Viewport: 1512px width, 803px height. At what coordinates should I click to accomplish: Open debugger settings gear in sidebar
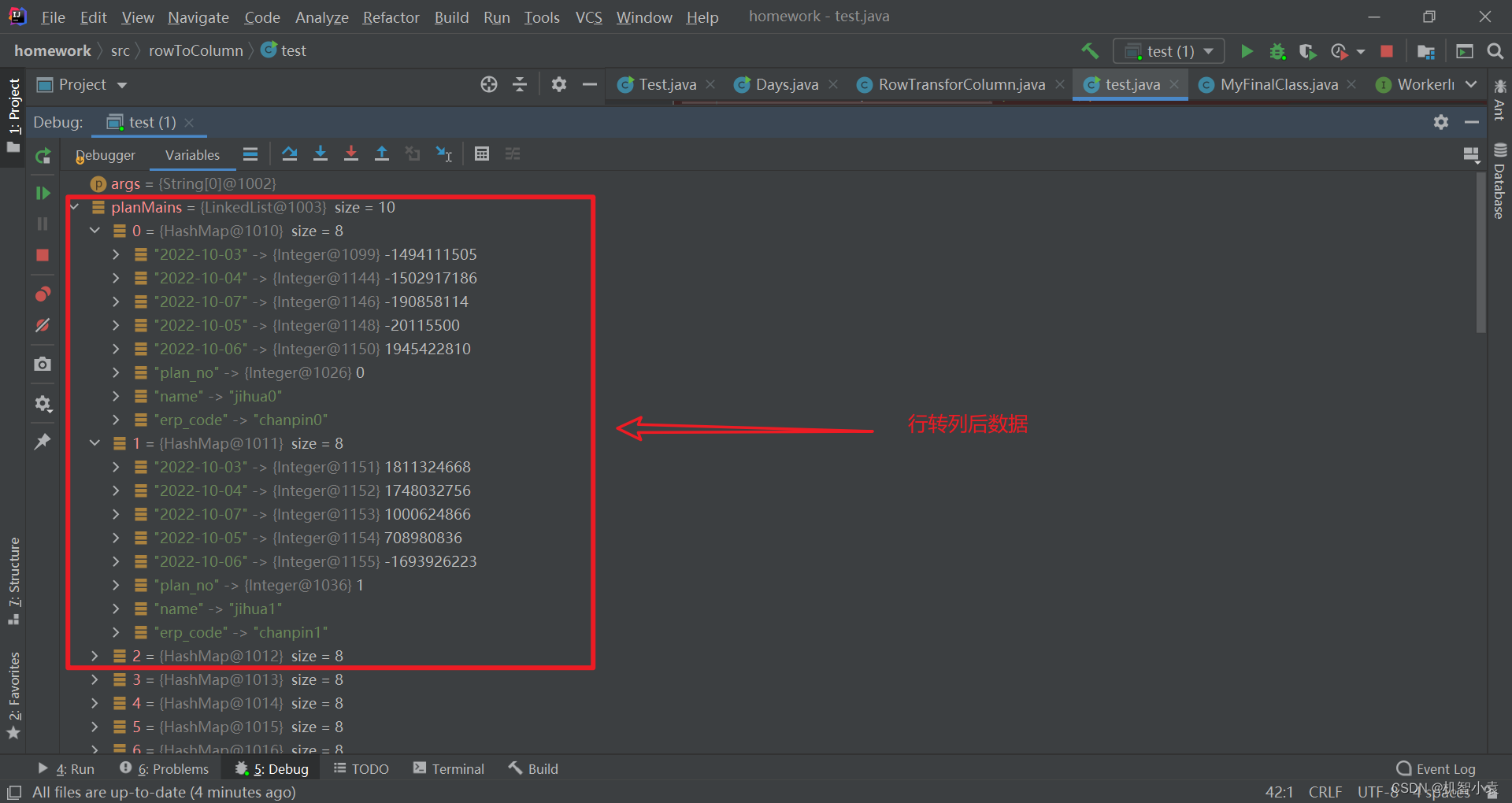43,404
